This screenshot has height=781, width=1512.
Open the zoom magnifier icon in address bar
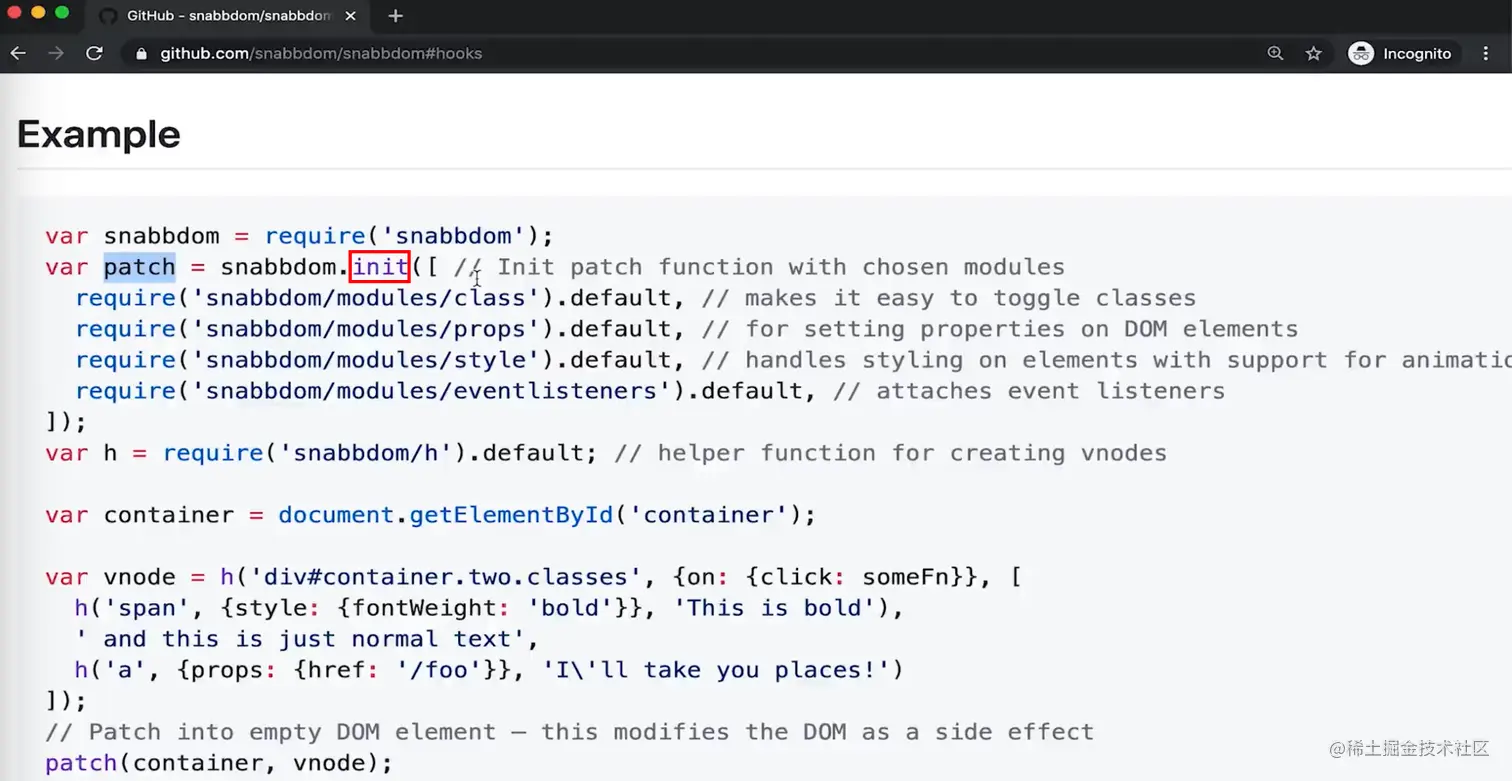coord(1275,54)
